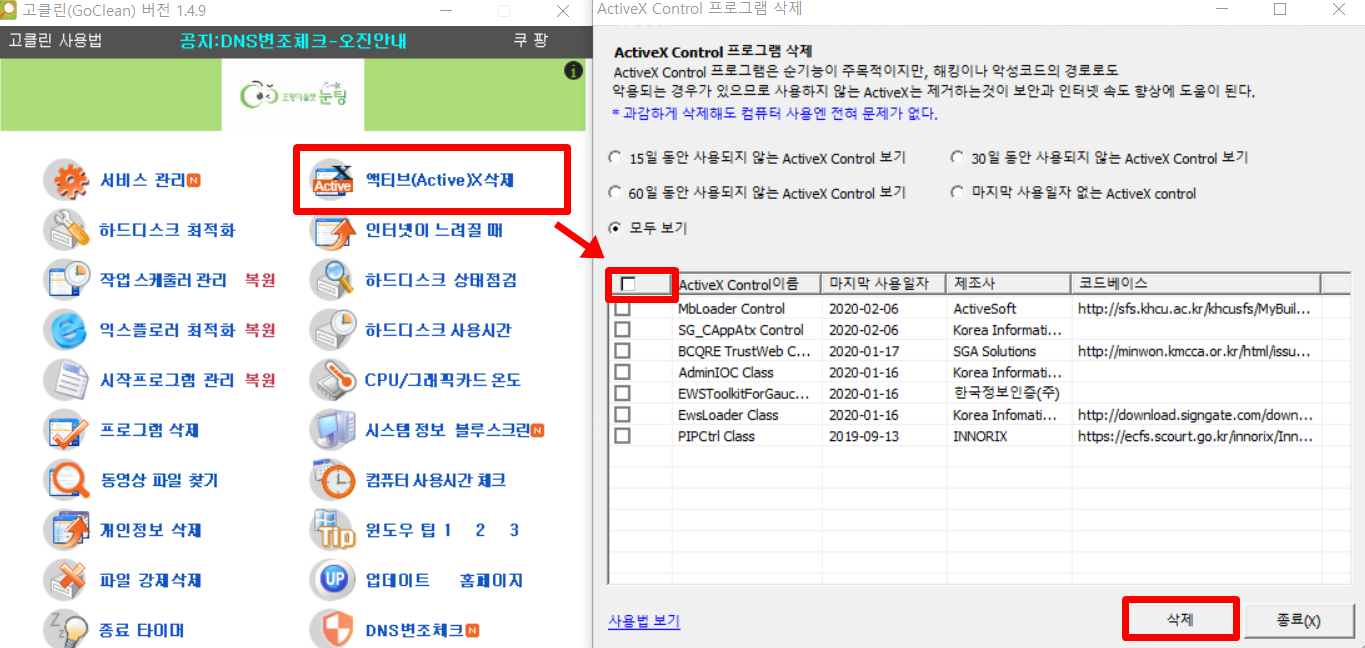Click the 컴퓨터 사용시간 체크 icon
1365x648 pixels.
click(x=333, y=480)
